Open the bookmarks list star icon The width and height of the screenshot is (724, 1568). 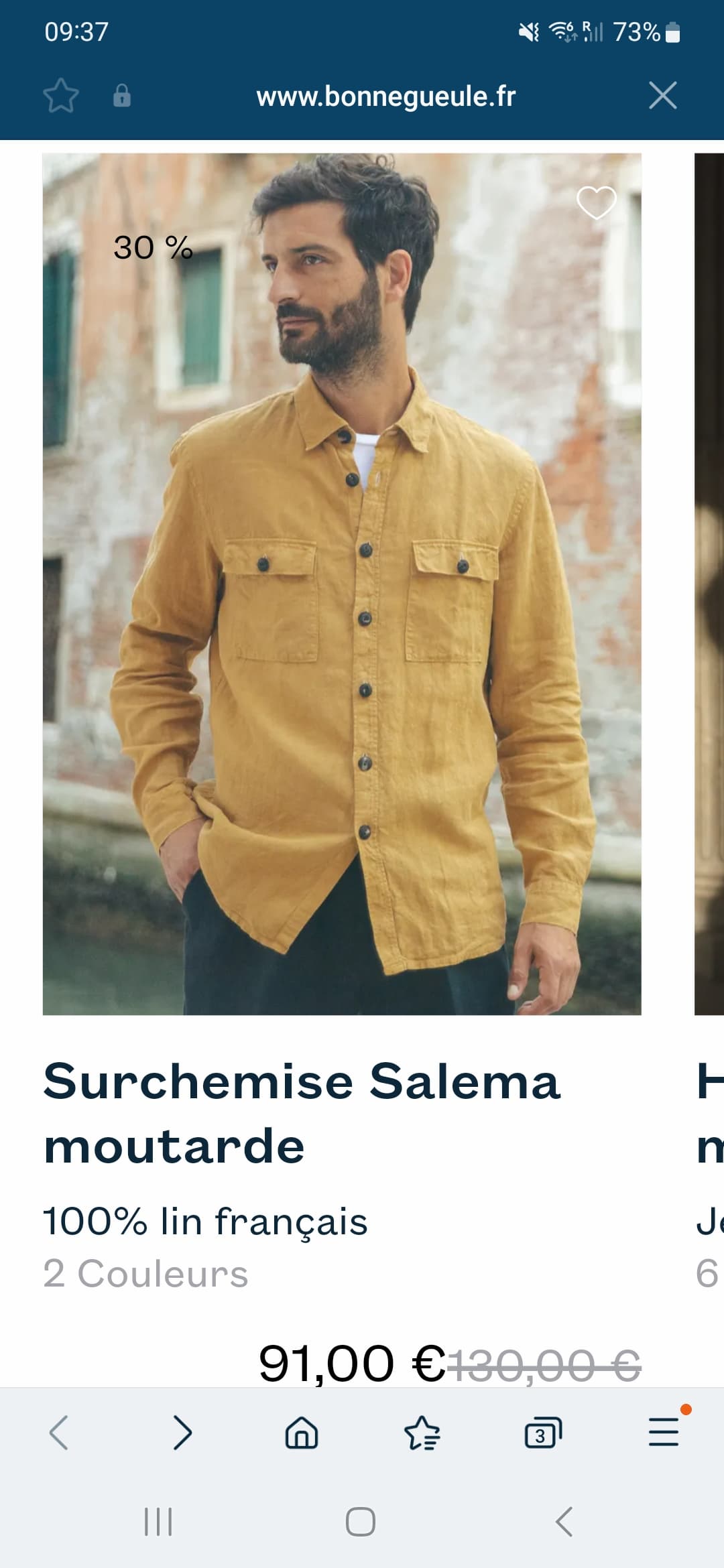click(422, 1433)
